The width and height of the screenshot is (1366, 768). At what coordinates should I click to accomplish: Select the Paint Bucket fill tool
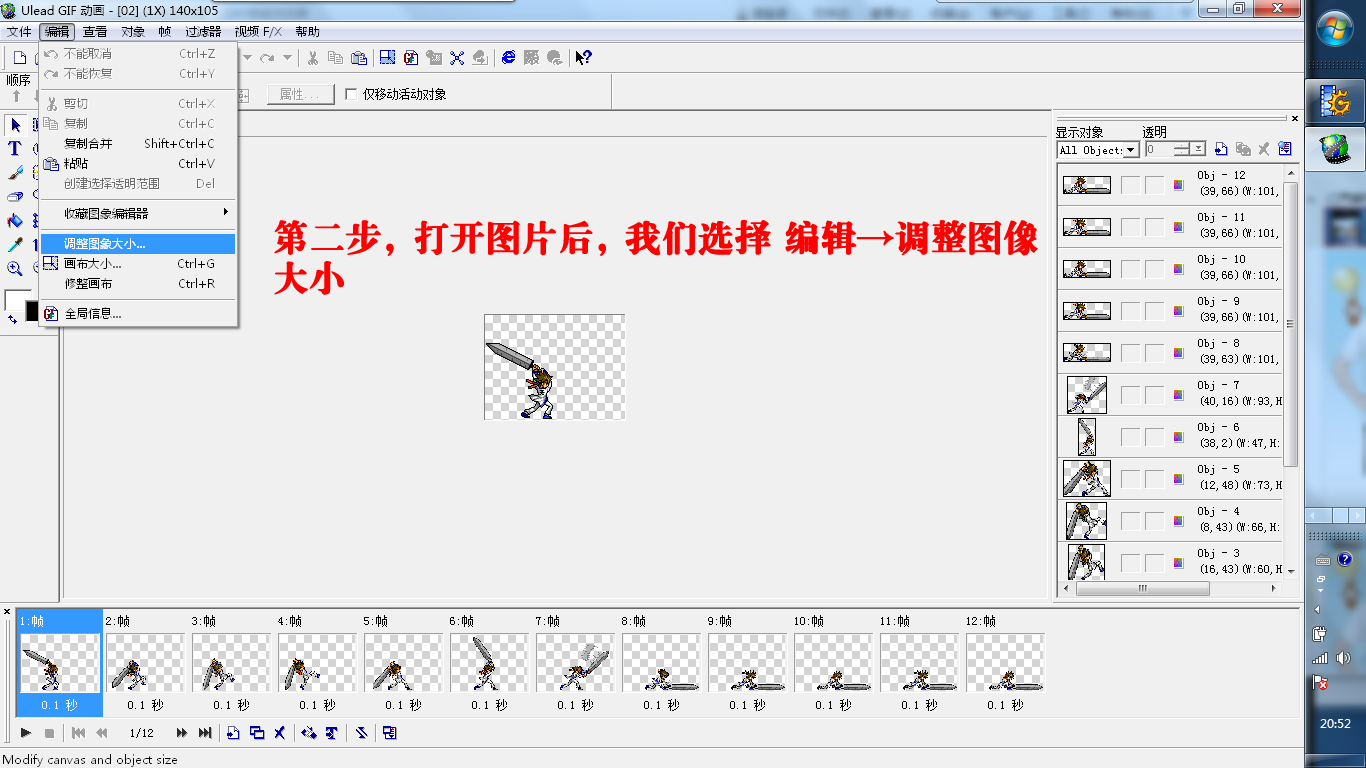pos(15,221)
